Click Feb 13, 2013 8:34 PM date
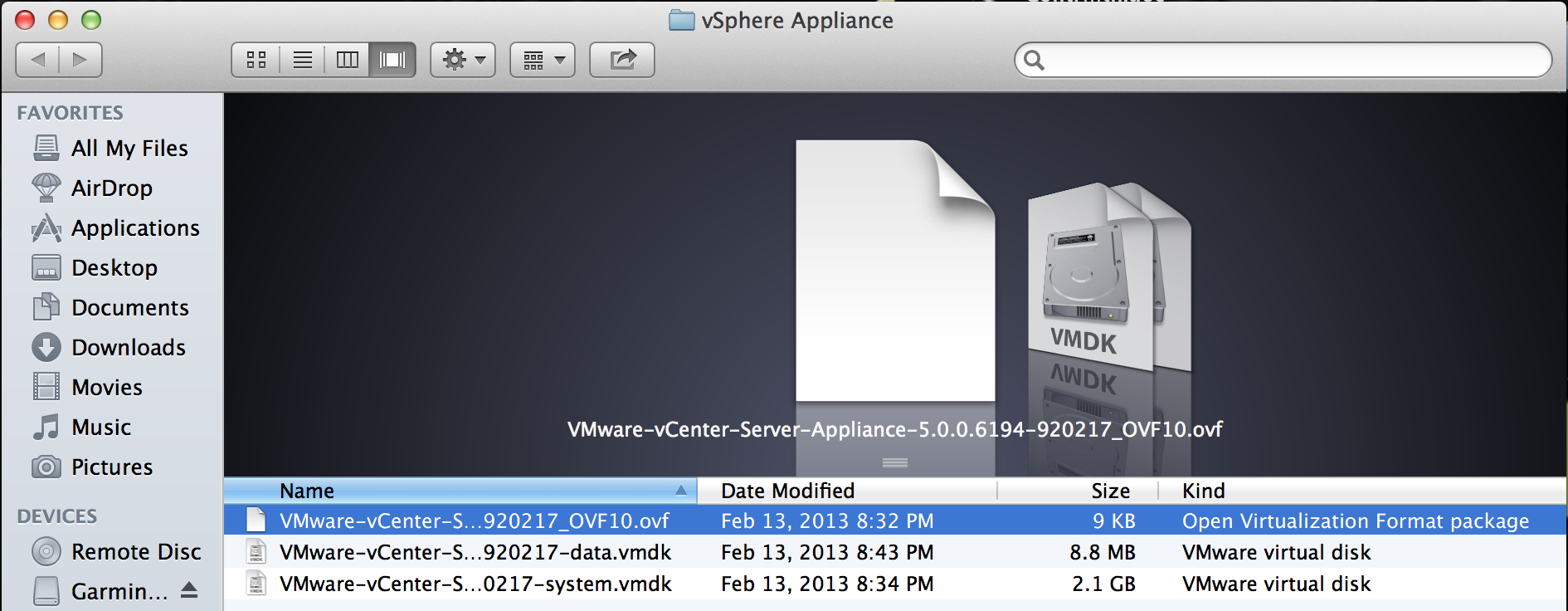The height and width of the screenshot is (611, 1568). click(827, 584)
